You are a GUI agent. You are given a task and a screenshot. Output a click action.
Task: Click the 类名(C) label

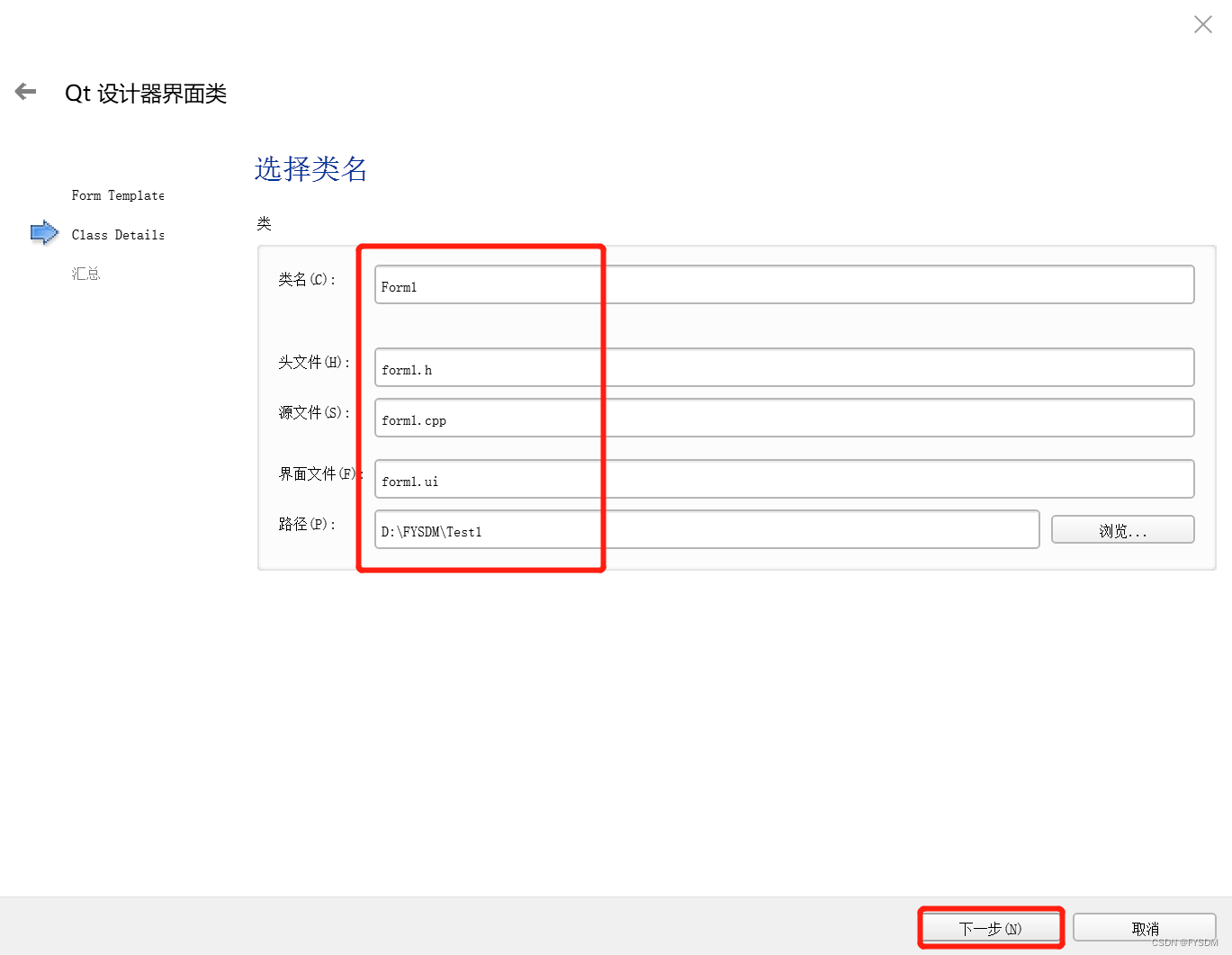pyautogui.click(x=307, y=280)
